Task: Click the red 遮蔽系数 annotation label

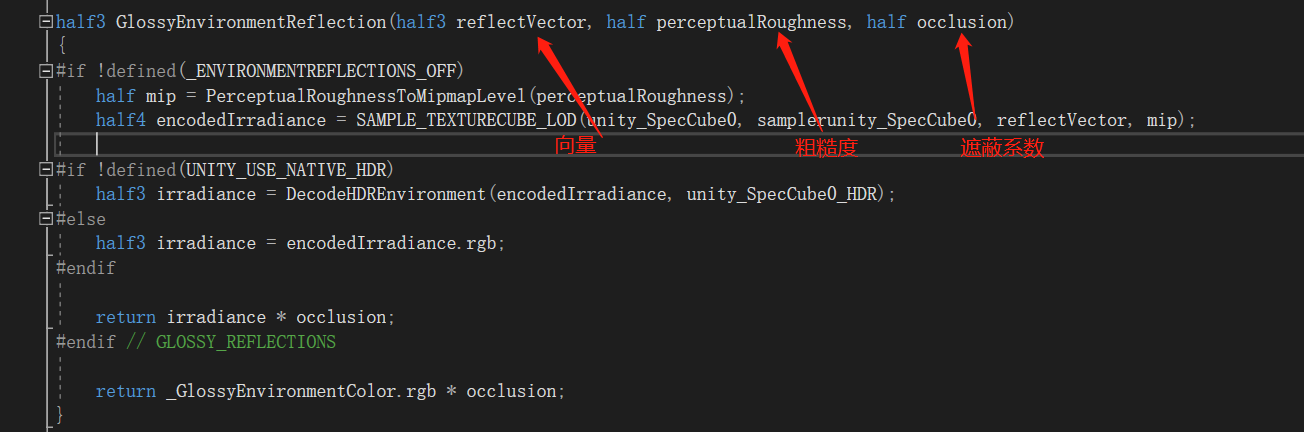Action: point(1002,148)
